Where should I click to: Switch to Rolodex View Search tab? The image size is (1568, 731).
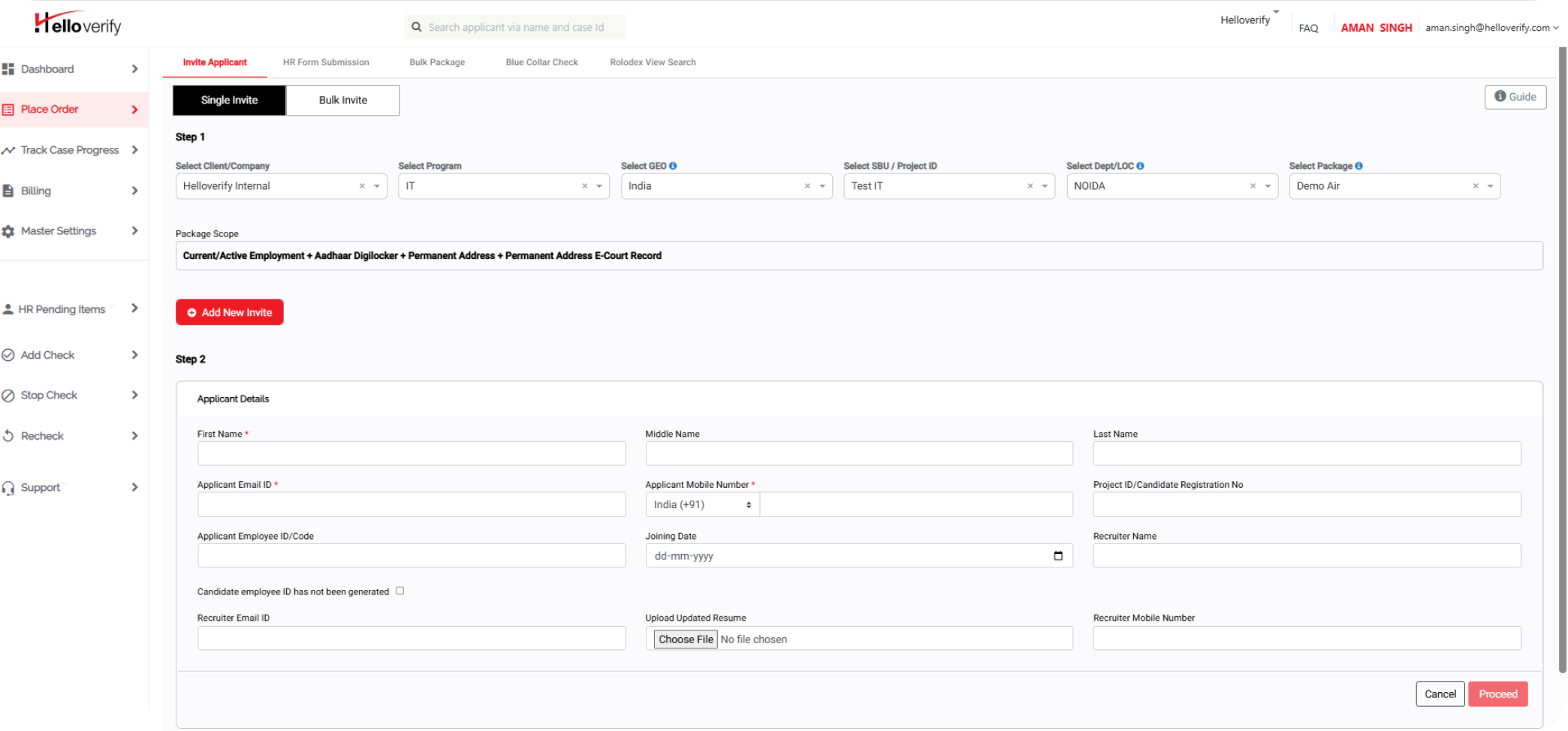653,62
